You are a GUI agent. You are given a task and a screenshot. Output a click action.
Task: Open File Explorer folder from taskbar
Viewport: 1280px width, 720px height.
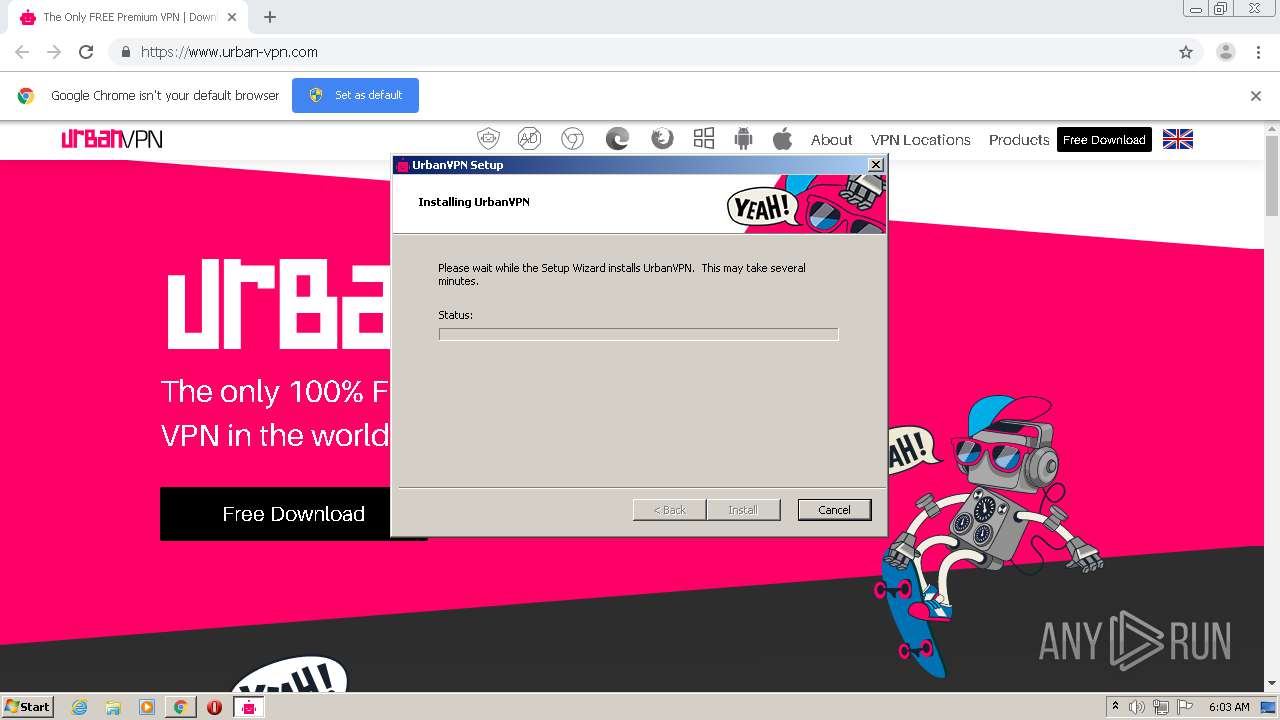113,707
